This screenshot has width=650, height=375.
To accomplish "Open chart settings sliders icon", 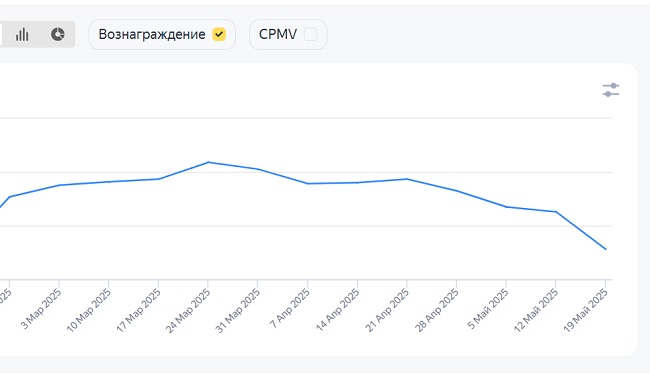I will coord(611,90).
